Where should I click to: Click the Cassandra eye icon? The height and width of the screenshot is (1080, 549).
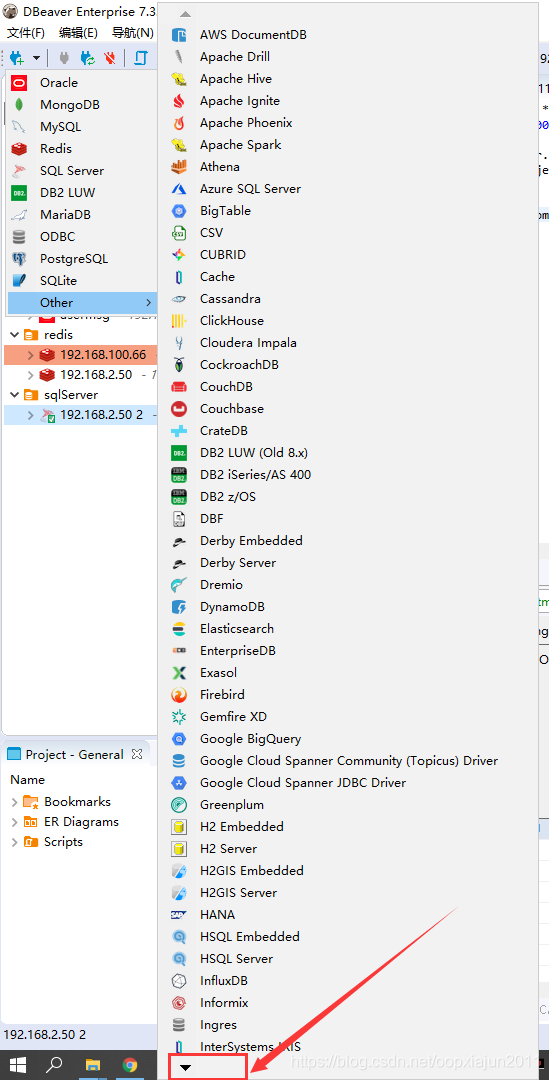[179, 299]
